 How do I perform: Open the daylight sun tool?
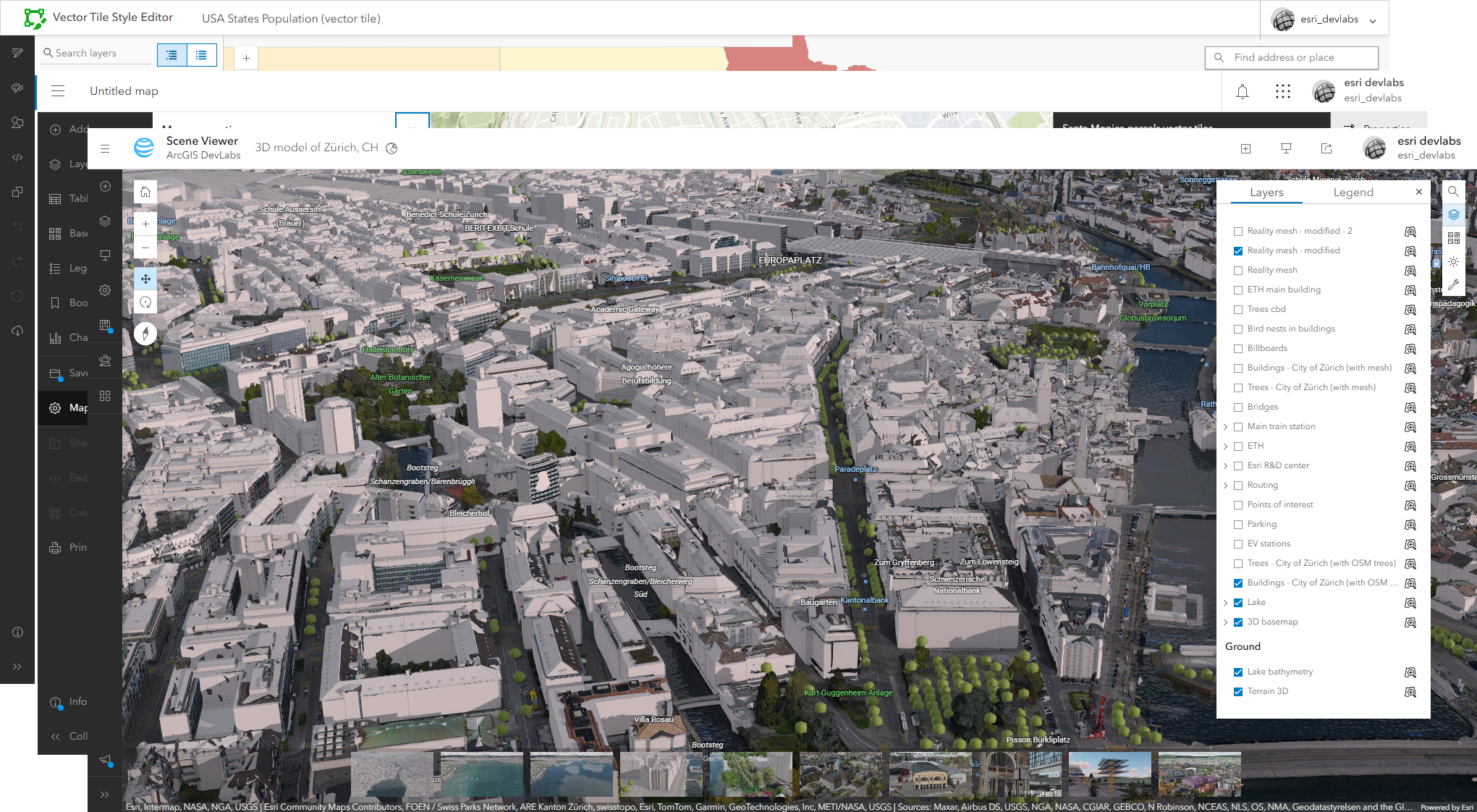click(x=1453, y=262)
